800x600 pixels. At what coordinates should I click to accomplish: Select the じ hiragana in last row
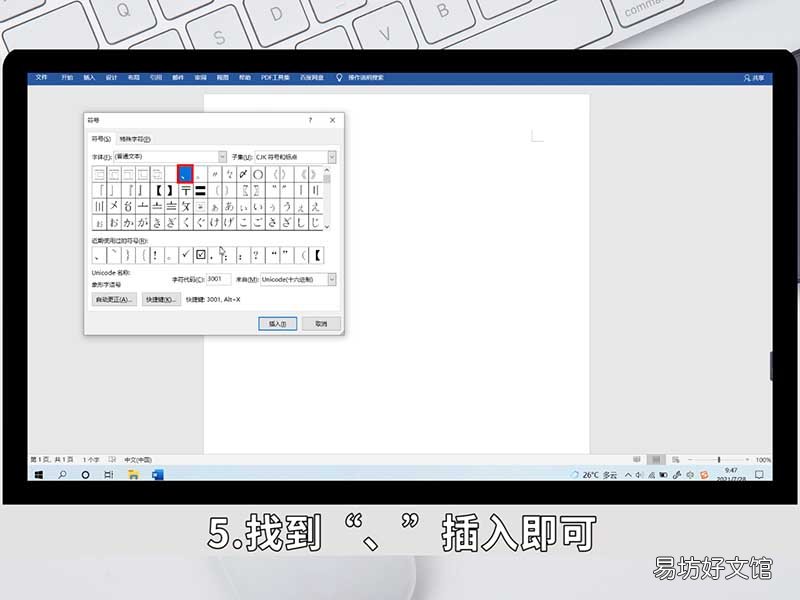[316, 222]
